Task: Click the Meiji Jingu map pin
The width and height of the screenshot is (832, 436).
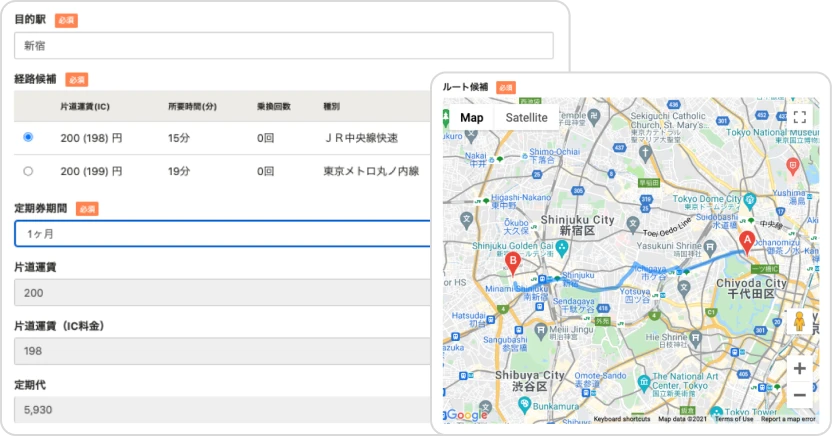Action: click(540, 330)
